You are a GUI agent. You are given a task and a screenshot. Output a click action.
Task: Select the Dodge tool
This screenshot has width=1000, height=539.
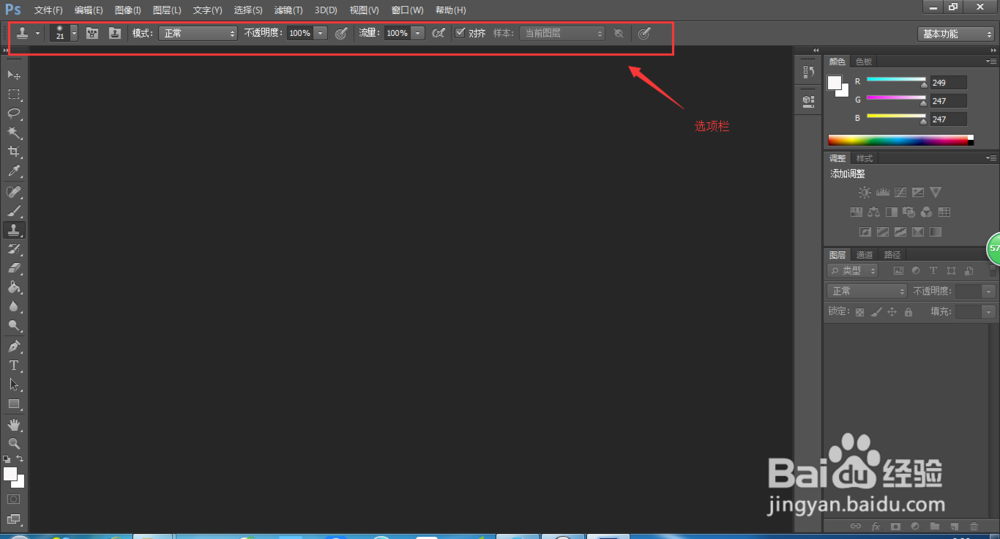(13, 326)
